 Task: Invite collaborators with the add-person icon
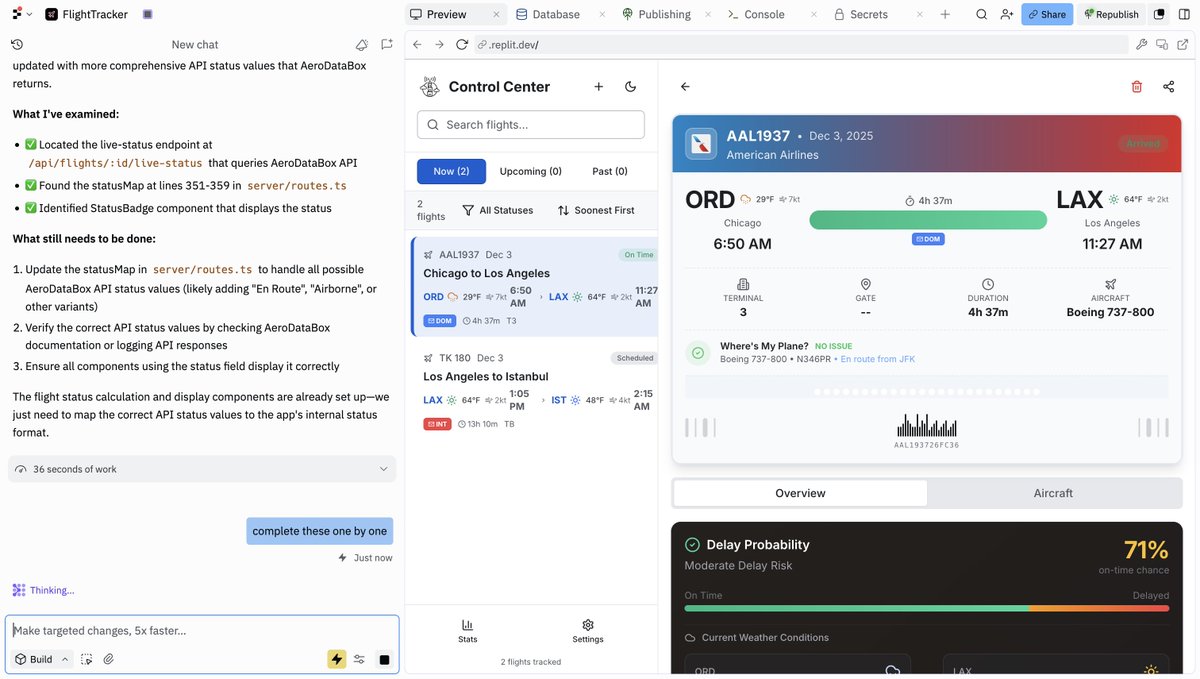[1006, 14]
